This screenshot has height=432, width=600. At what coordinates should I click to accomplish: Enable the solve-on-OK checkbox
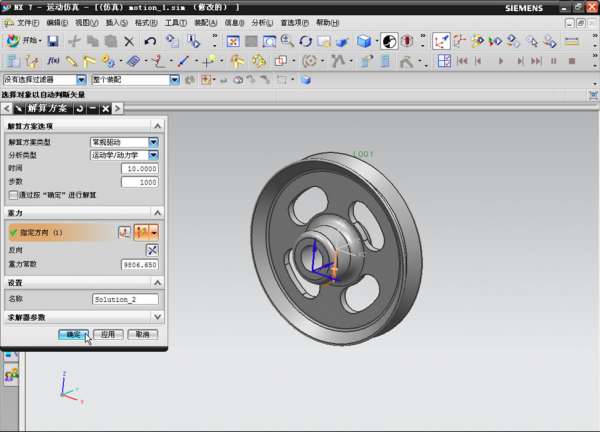coord(13,195)
